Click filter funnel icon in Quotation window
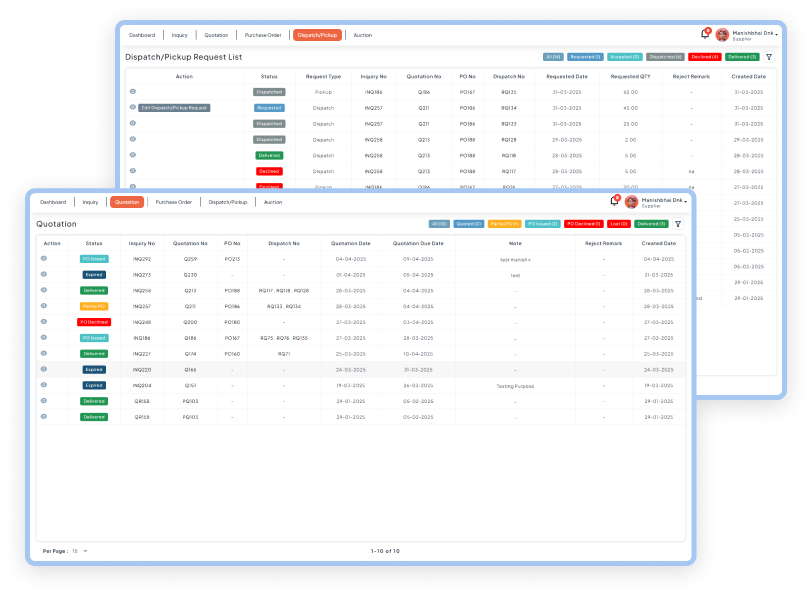 [678, 224]
